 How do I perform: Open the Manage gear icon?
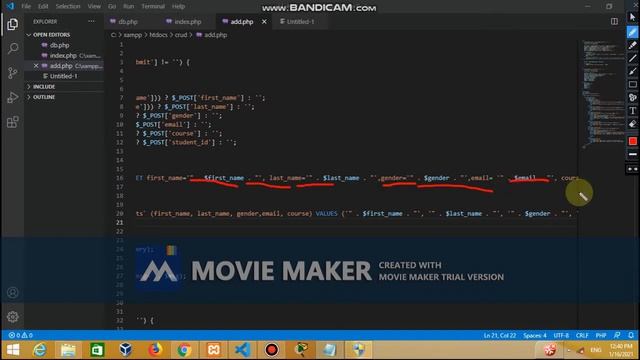(x=13, y=317)
